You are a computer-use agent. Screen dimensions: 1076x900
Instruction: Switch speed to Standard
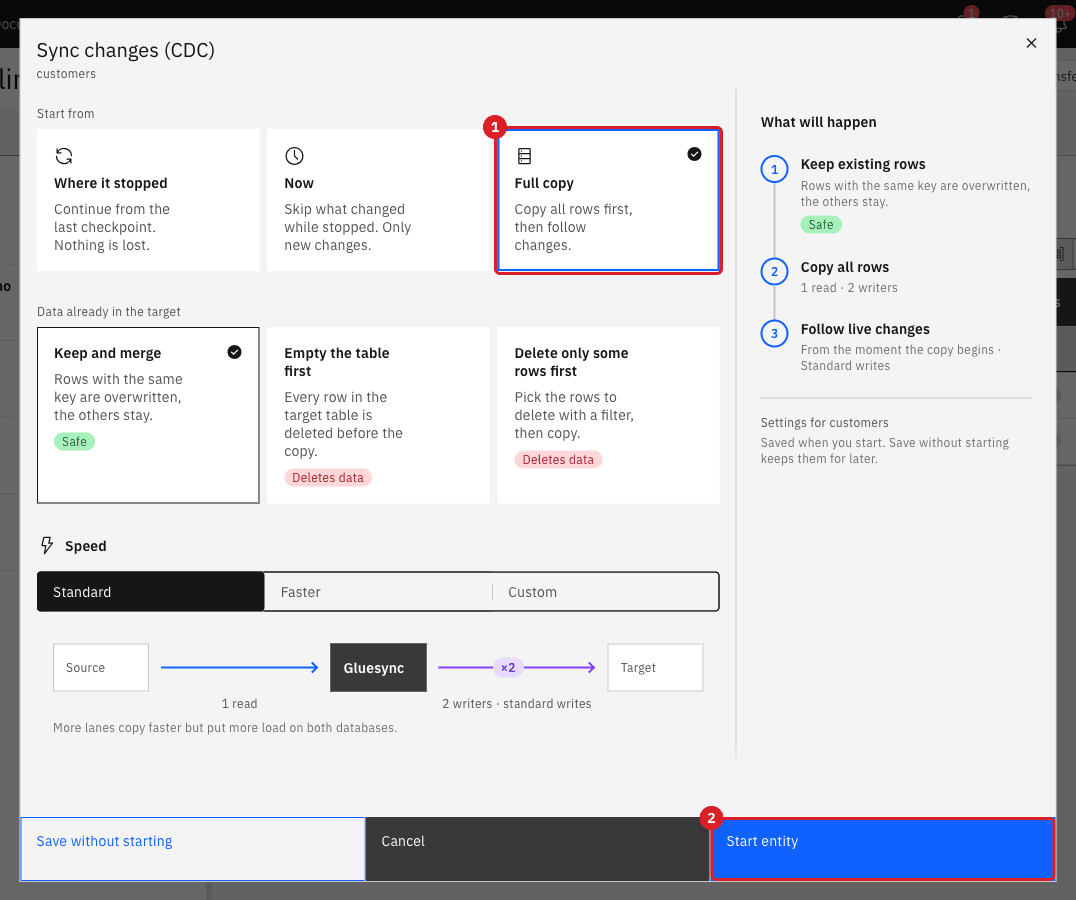(151, 591)
